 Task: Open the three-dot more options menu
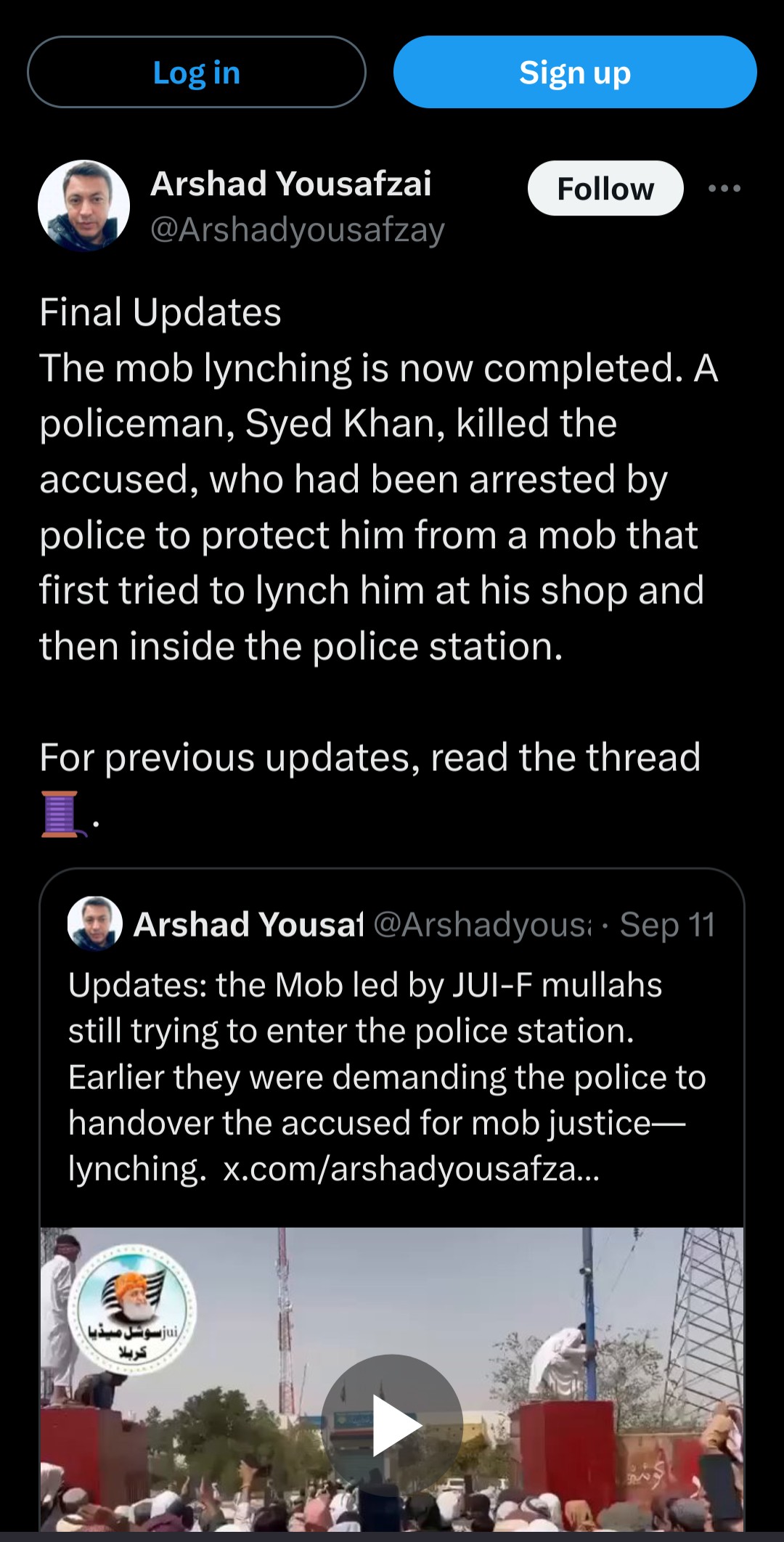point(724,189)
